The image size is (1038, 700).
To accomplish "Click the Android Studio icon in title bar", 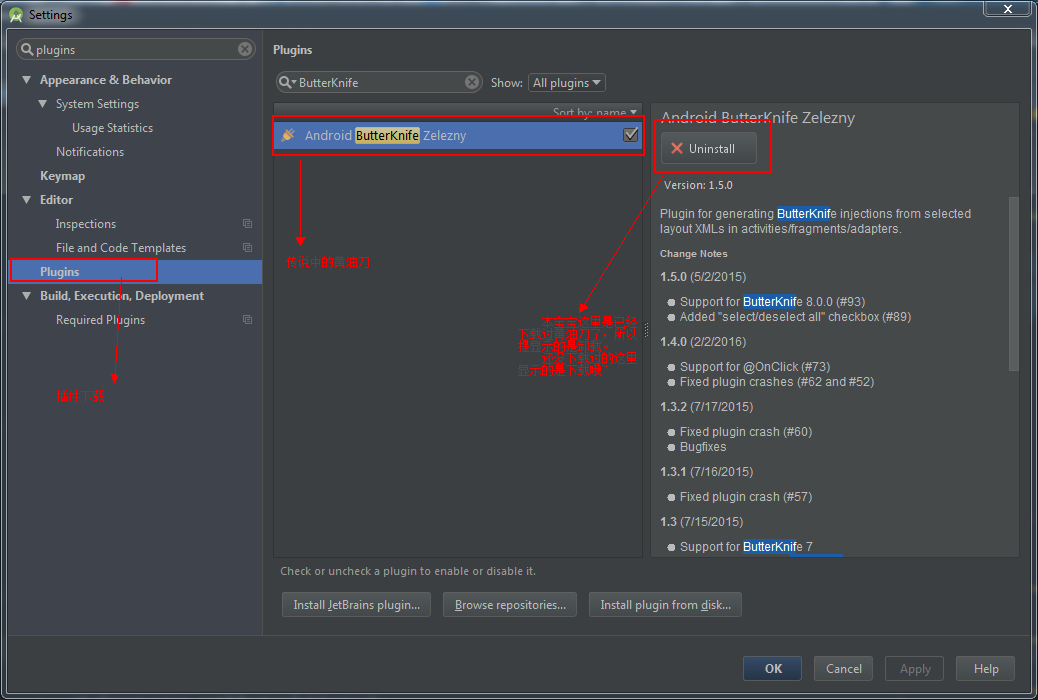I will click(x=16, y=15).
